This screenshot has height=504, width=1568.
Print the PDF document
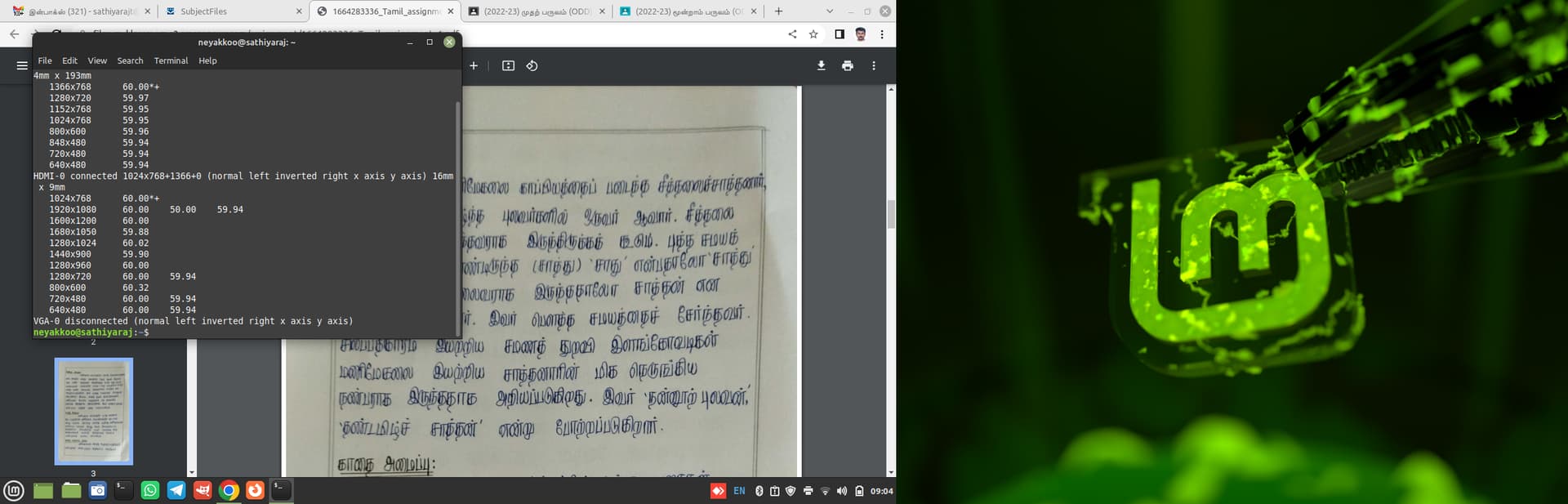[848, 65]
